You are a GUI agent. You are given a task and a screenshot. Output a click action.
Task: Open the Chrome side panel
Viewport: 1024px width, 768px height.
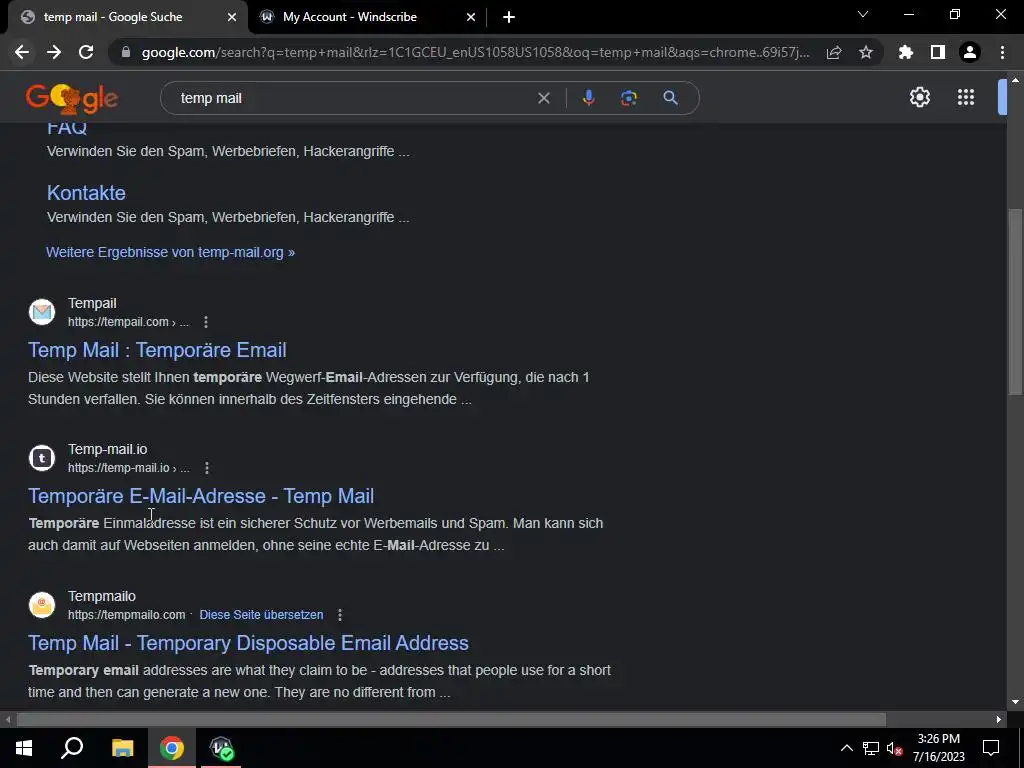coord(938,52)
